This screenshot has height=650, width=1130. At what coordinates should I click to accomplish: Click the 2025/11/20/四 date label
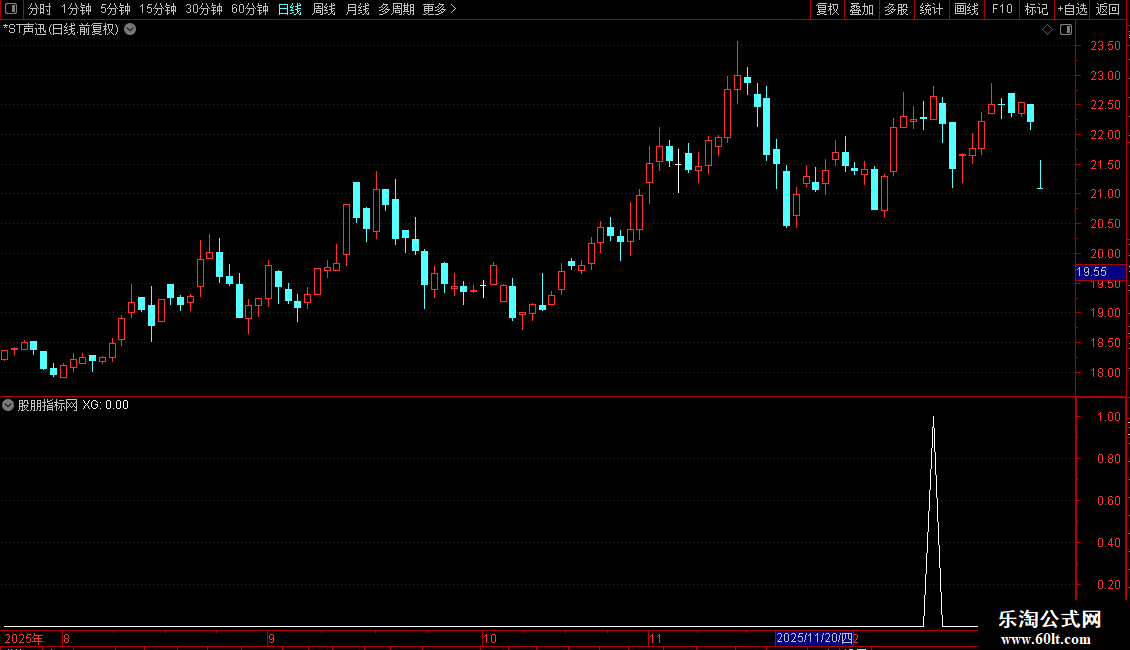click(814, 638)
